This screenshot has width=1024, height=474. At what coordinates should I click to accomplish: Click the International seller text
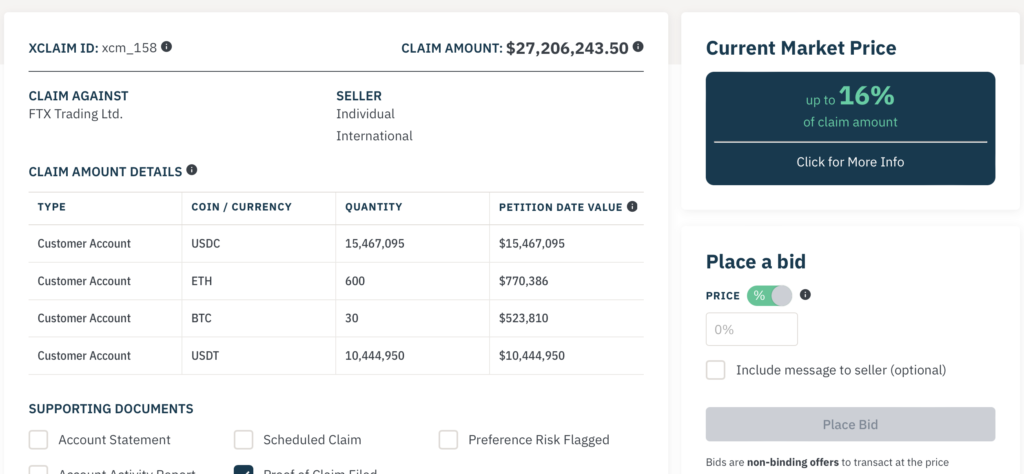374,136
